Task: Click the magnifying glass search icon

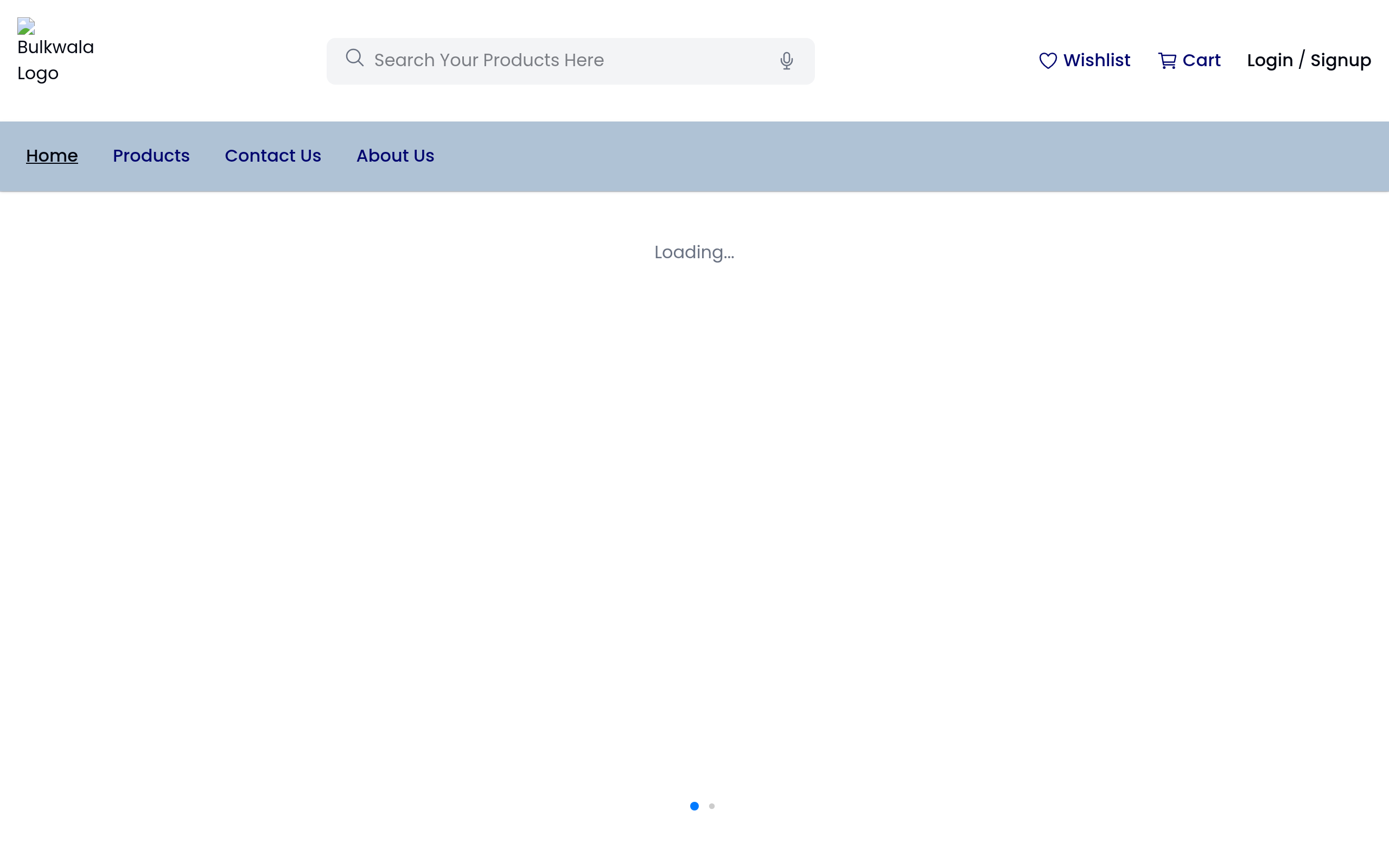Action: pos(354,58)
